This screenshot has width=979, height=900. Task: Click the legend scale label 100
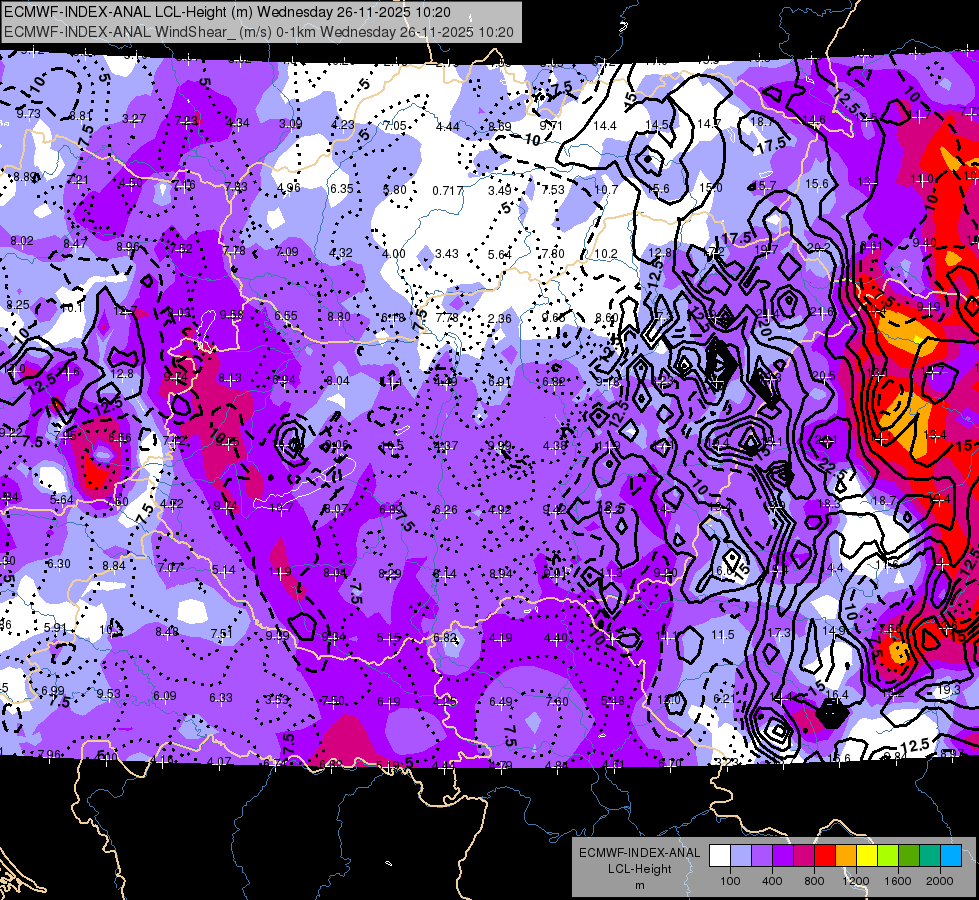pyautogui.click(x=730, y=881)
